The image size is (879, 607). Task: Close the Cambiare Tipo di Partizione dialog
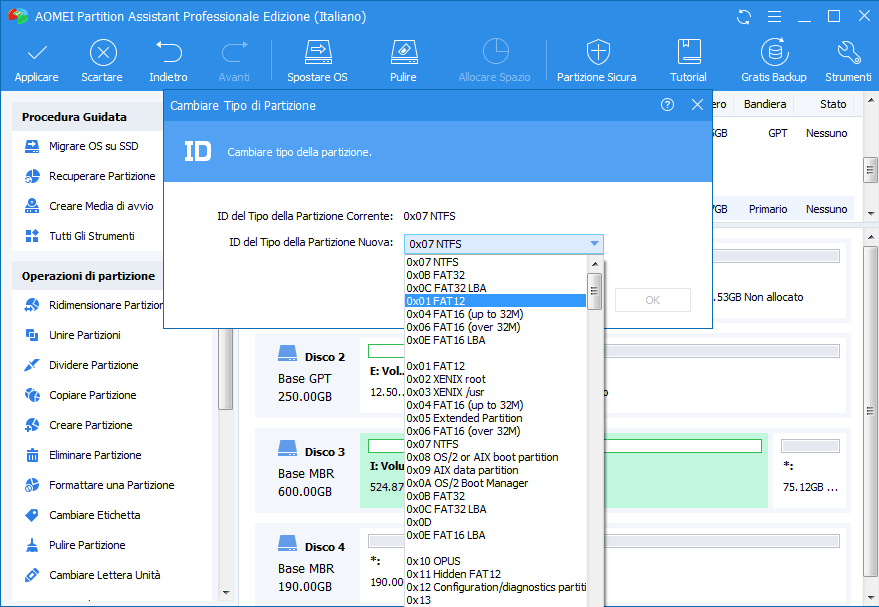pyautogui.click(x=697, y=105)
